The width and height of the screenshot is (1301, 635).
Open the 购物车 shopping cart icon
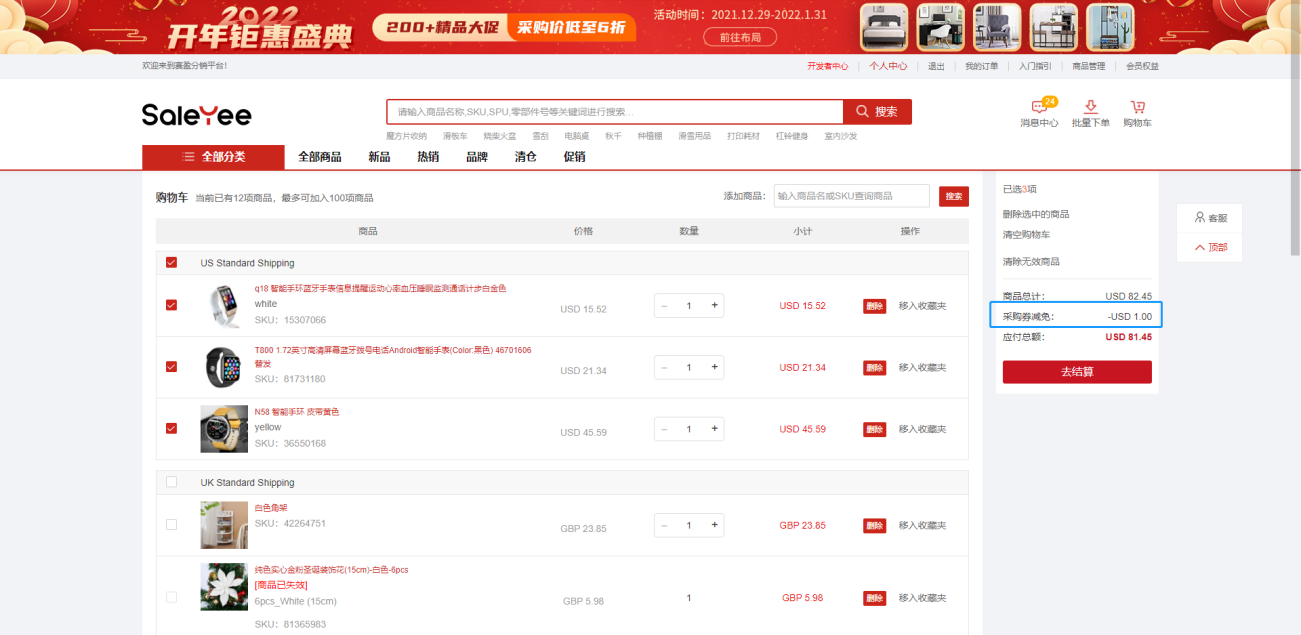point(1137,108)
